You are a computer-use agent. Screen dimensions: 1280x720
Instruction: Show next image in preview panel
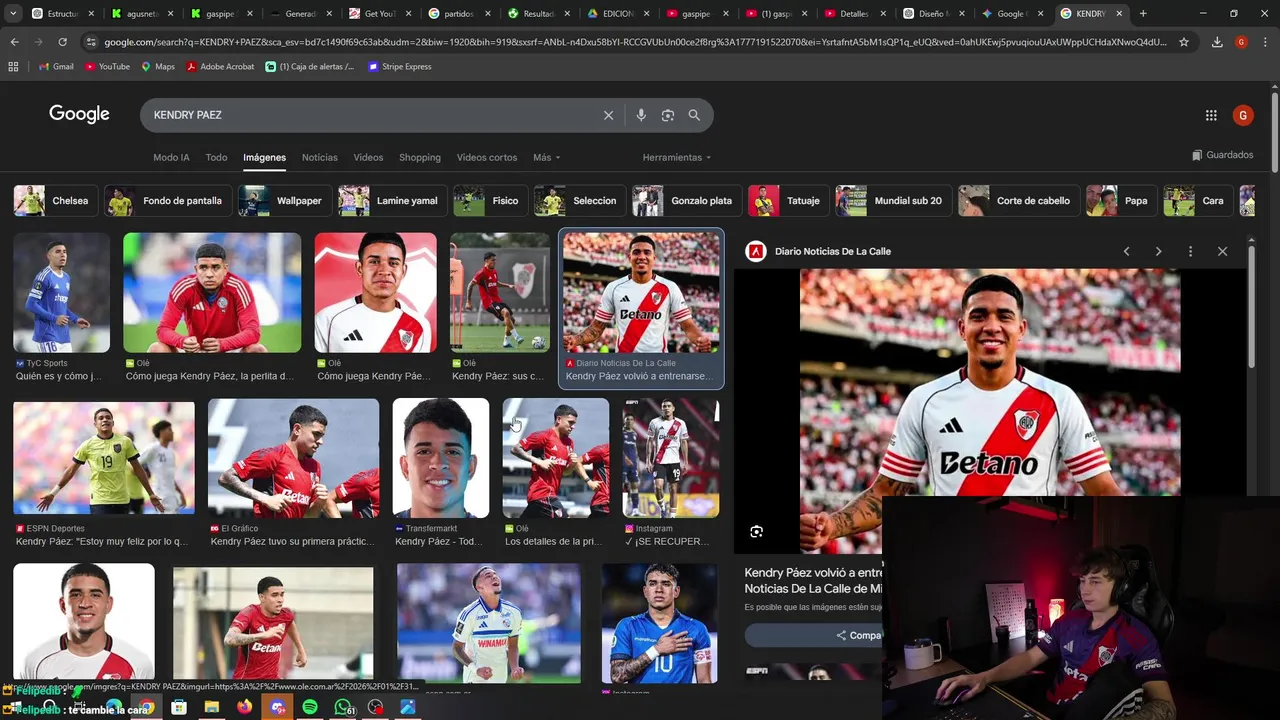point(1158,251)
